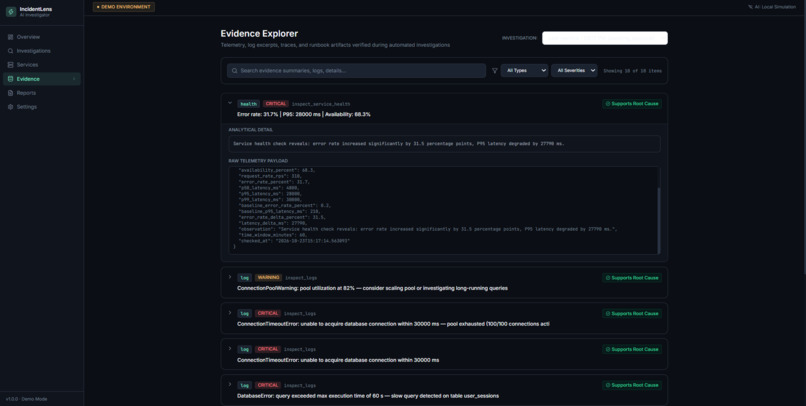Focus the search evidence summaries field
The image size is (806, 406).
click(x=356, y=71)
